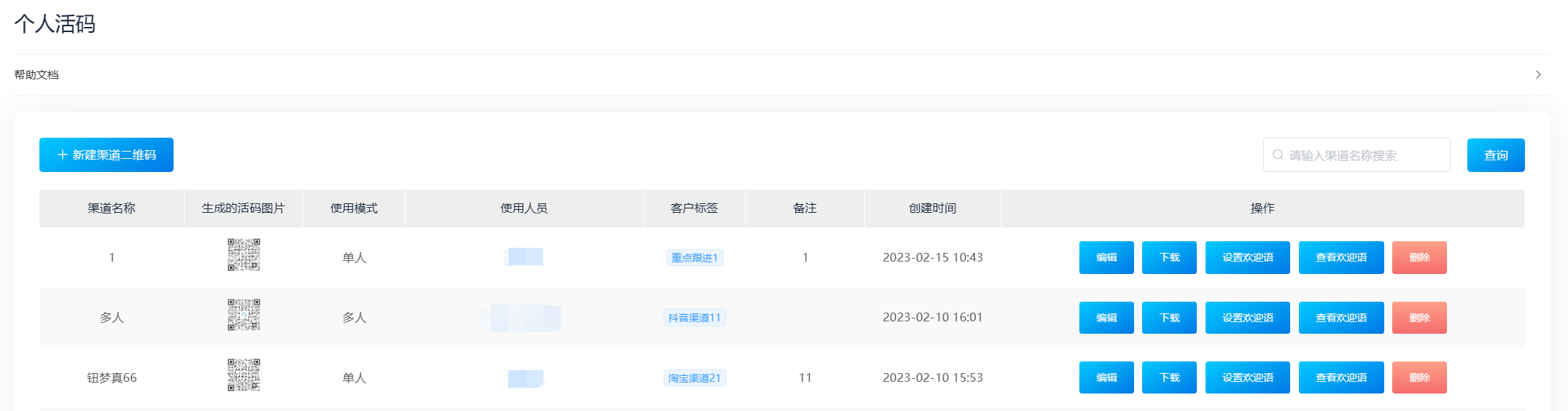Open the QR code thumbnail for 多人 channel
The image size is (1568, 411).
(244, 315)
